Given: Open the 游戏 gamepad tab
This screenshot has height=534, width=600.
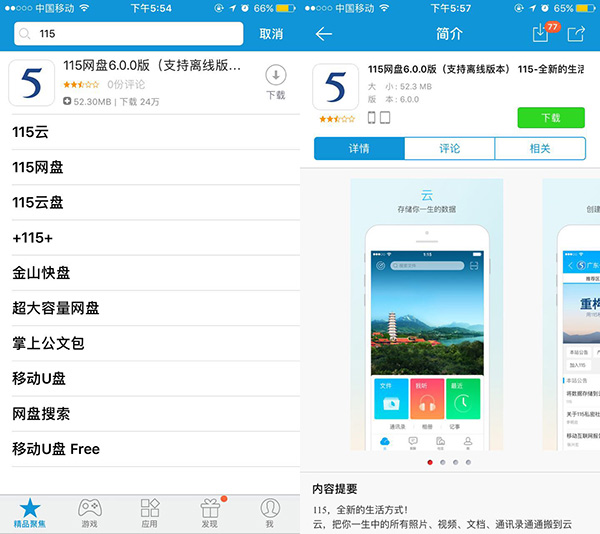Looking at the screenshot, I should click(90, 513).
